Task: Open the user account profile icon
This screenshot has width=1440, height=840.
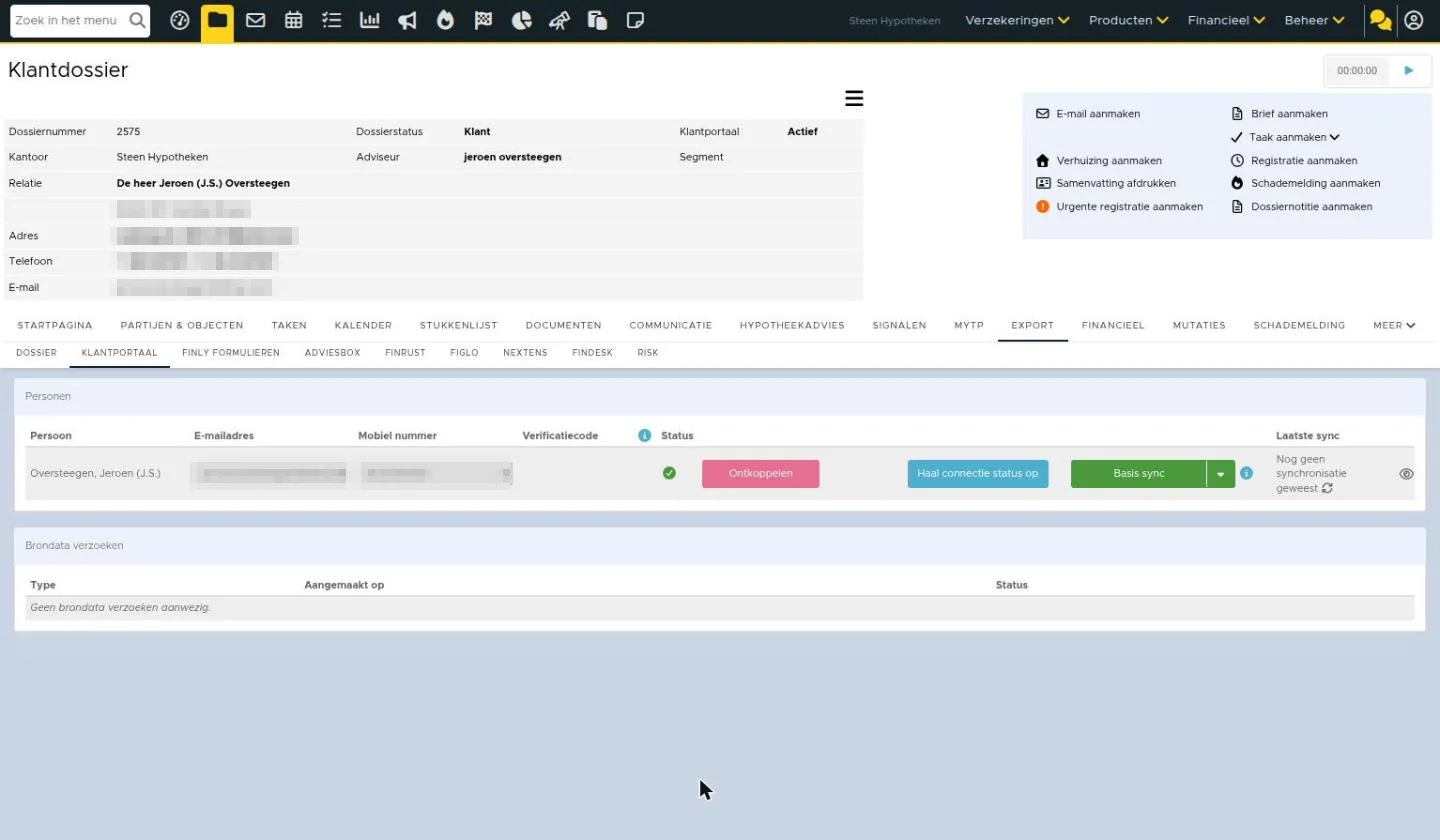Action: pyautogui.click(x=1413, y=20)
